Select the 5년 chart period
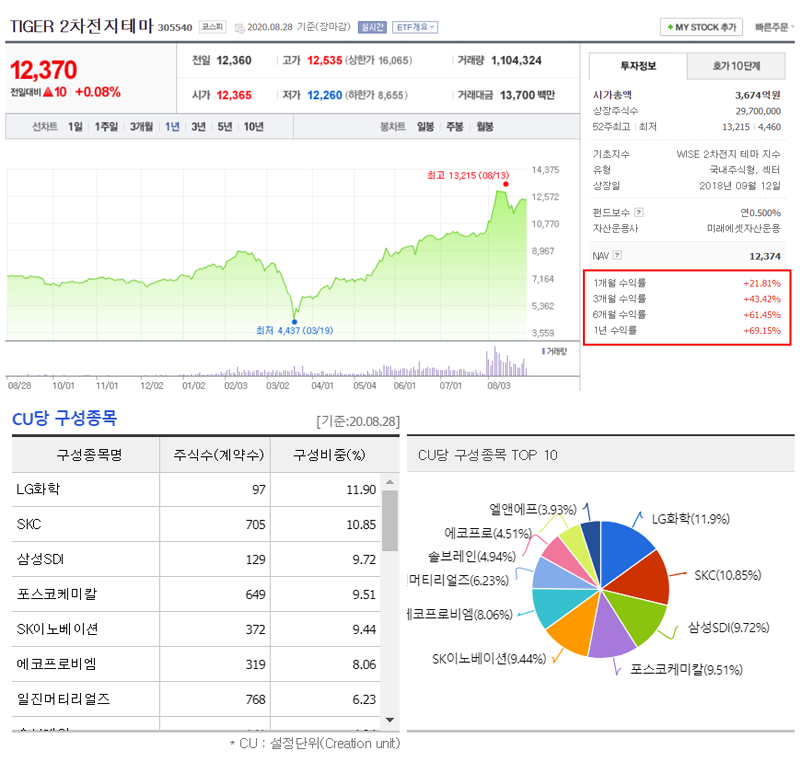 [x=224, y=126]
